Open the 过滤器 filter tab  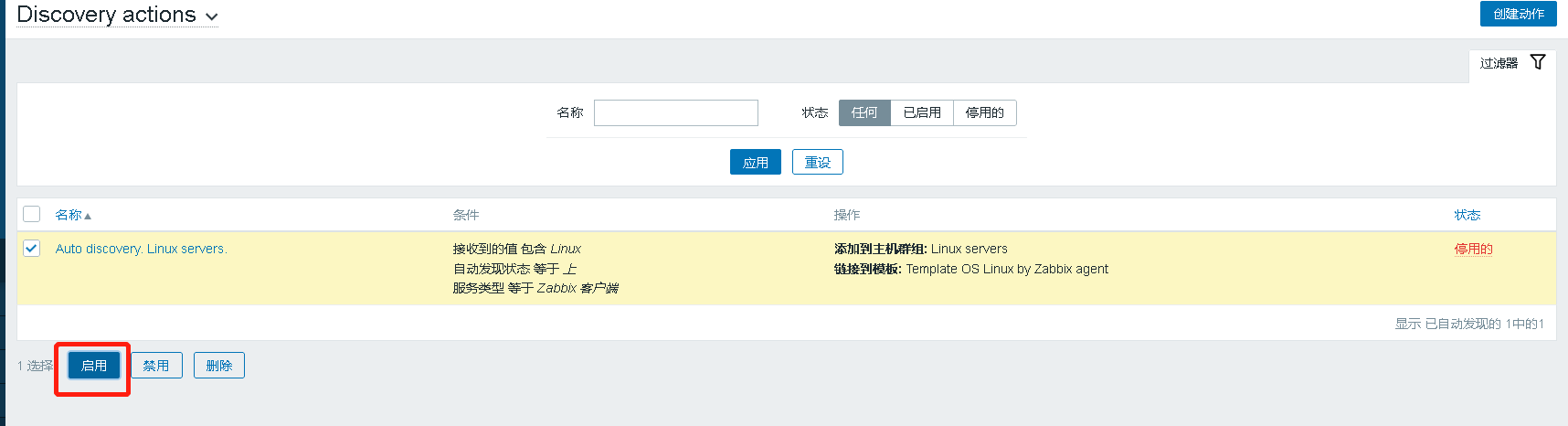pos(1499,63)
